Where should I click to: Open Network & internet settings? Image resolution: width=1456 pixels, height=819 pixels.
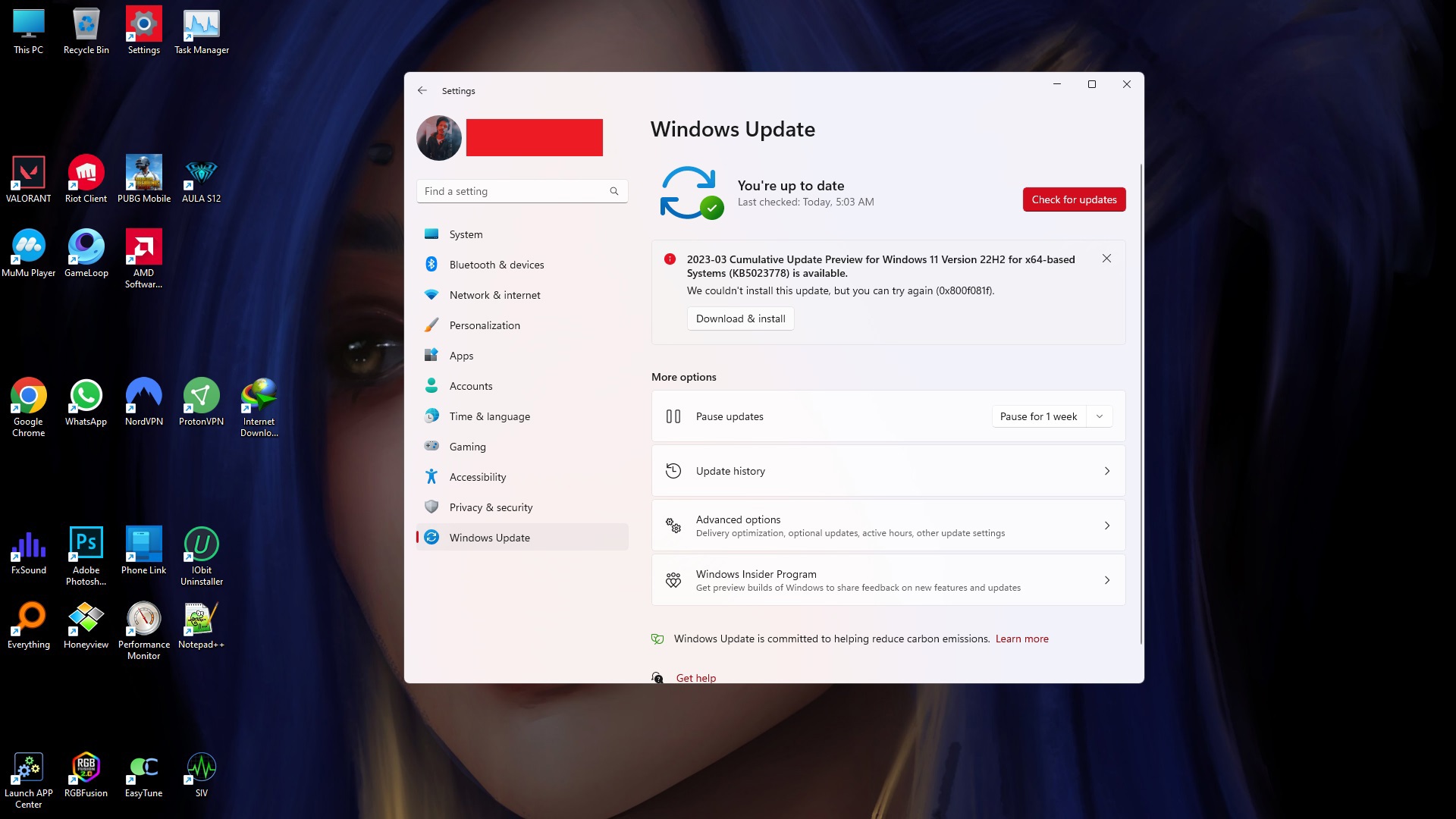(522, 295)
